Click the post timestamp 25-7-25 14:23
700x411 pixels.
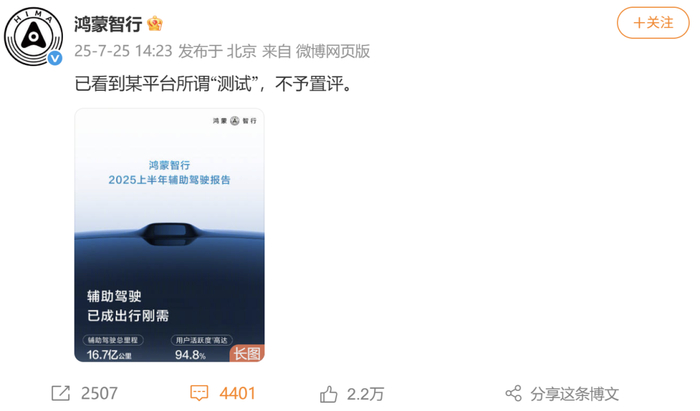[x=123, y=51]
